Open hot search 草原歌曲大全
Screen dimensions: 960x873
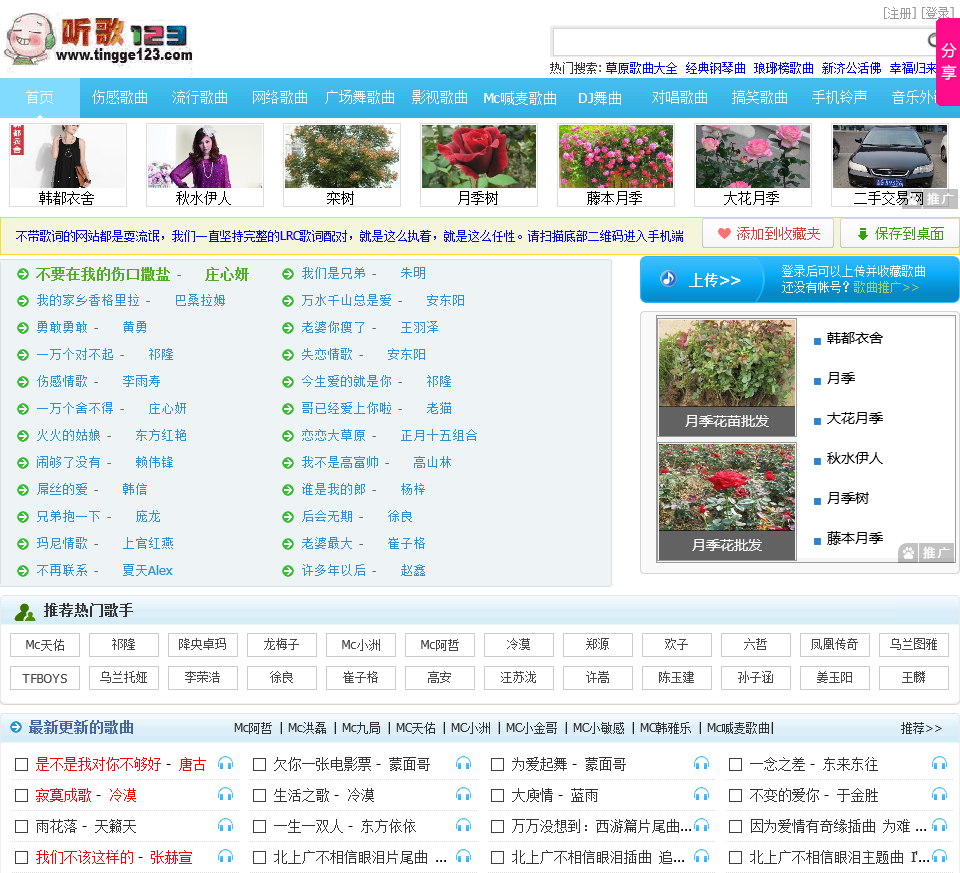[x=641, y=68]
